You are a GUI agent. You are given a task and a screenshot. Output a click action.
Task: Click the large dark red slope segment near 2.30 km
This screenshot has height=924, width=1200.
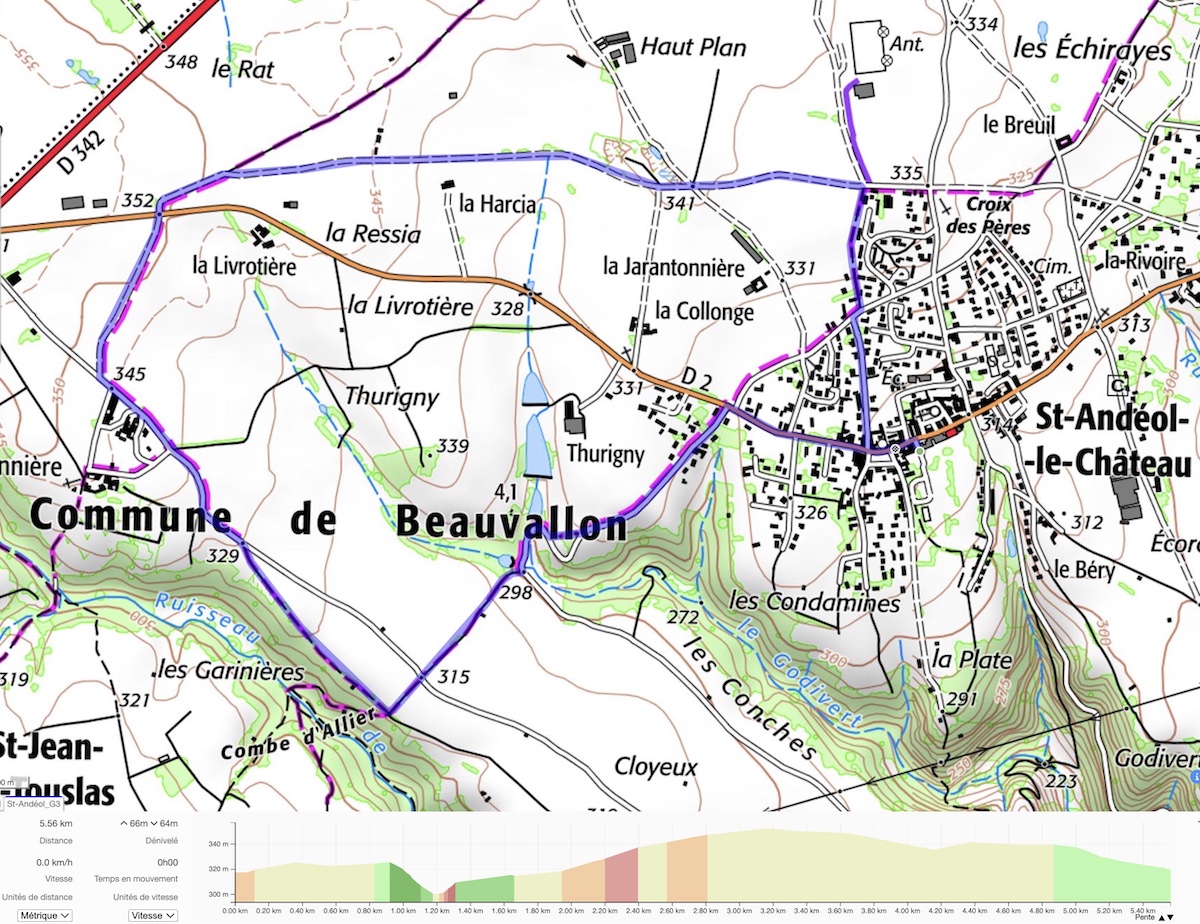pyautogui.click(x=621, y=874)
